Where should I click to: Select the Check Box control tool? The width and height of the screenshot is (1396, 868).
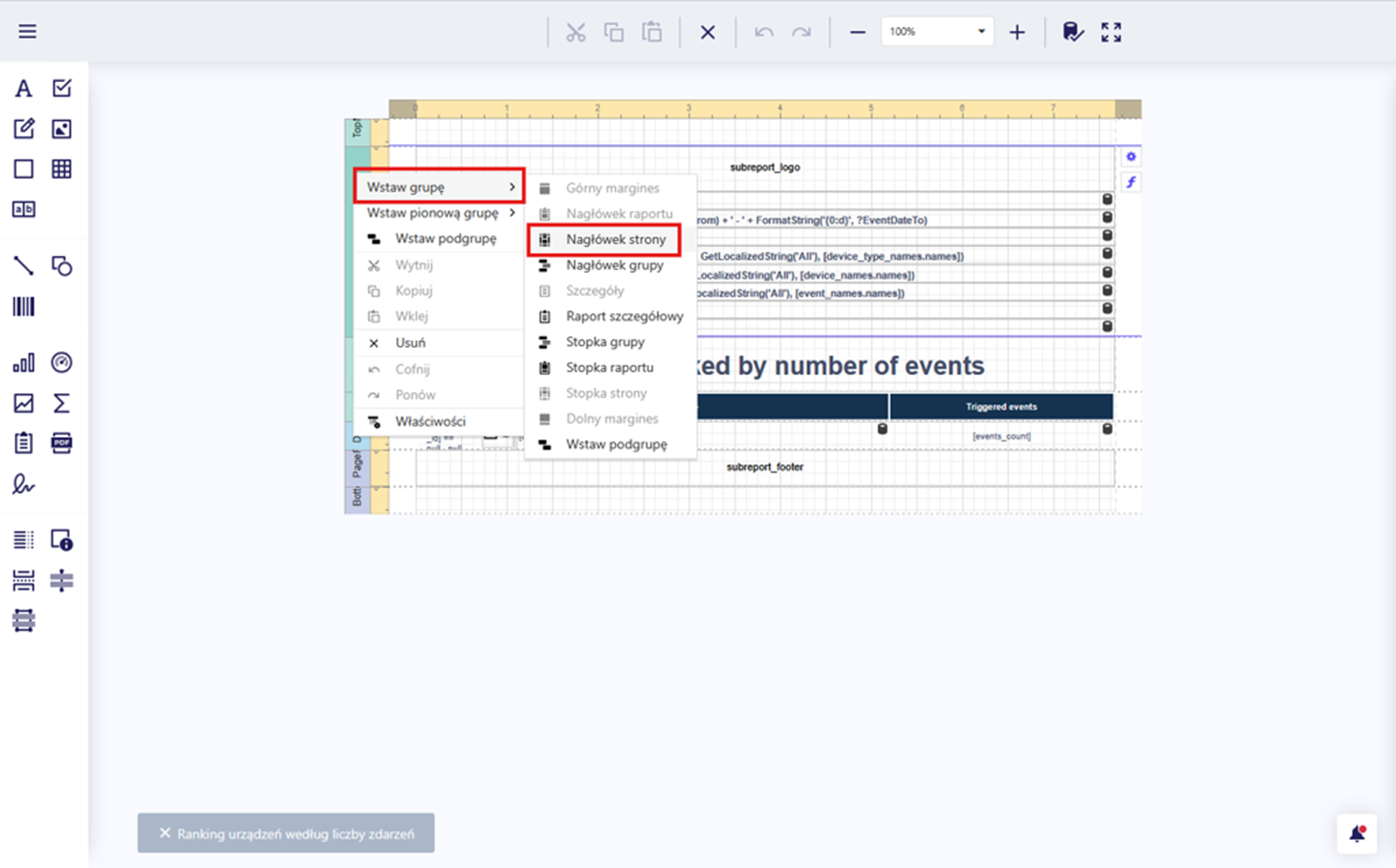(x=62, y=88)
